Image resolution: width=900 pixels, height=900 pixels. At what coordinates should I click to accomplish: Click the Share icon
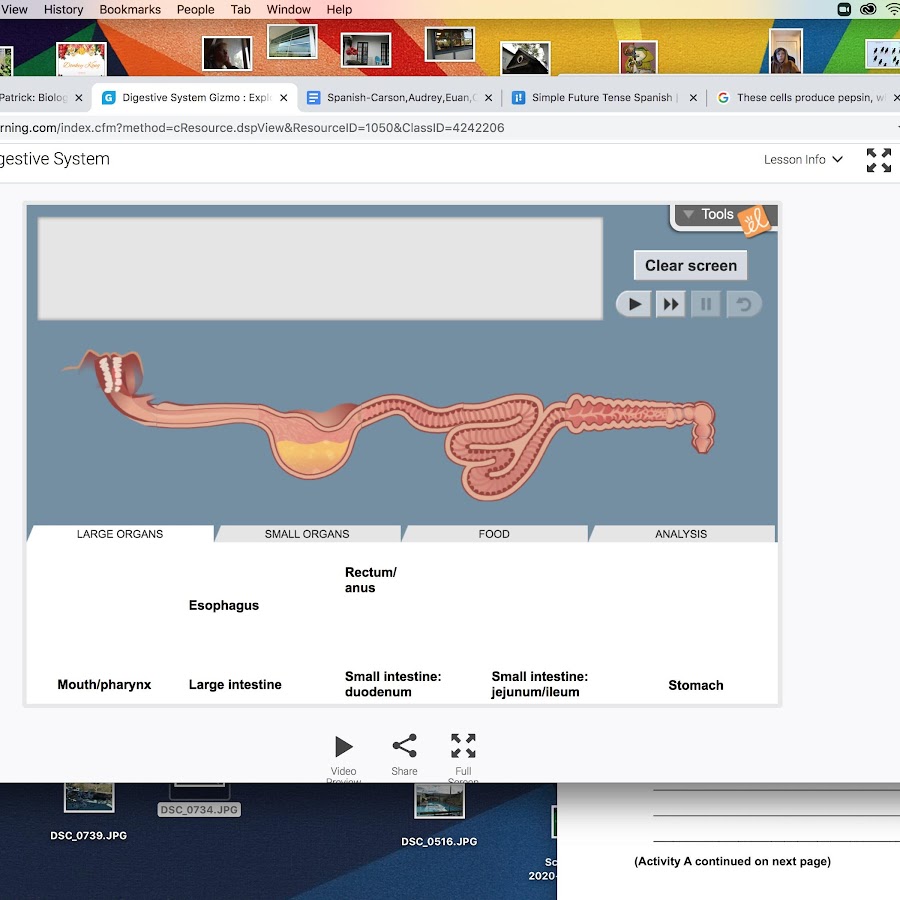coord(404,747)
